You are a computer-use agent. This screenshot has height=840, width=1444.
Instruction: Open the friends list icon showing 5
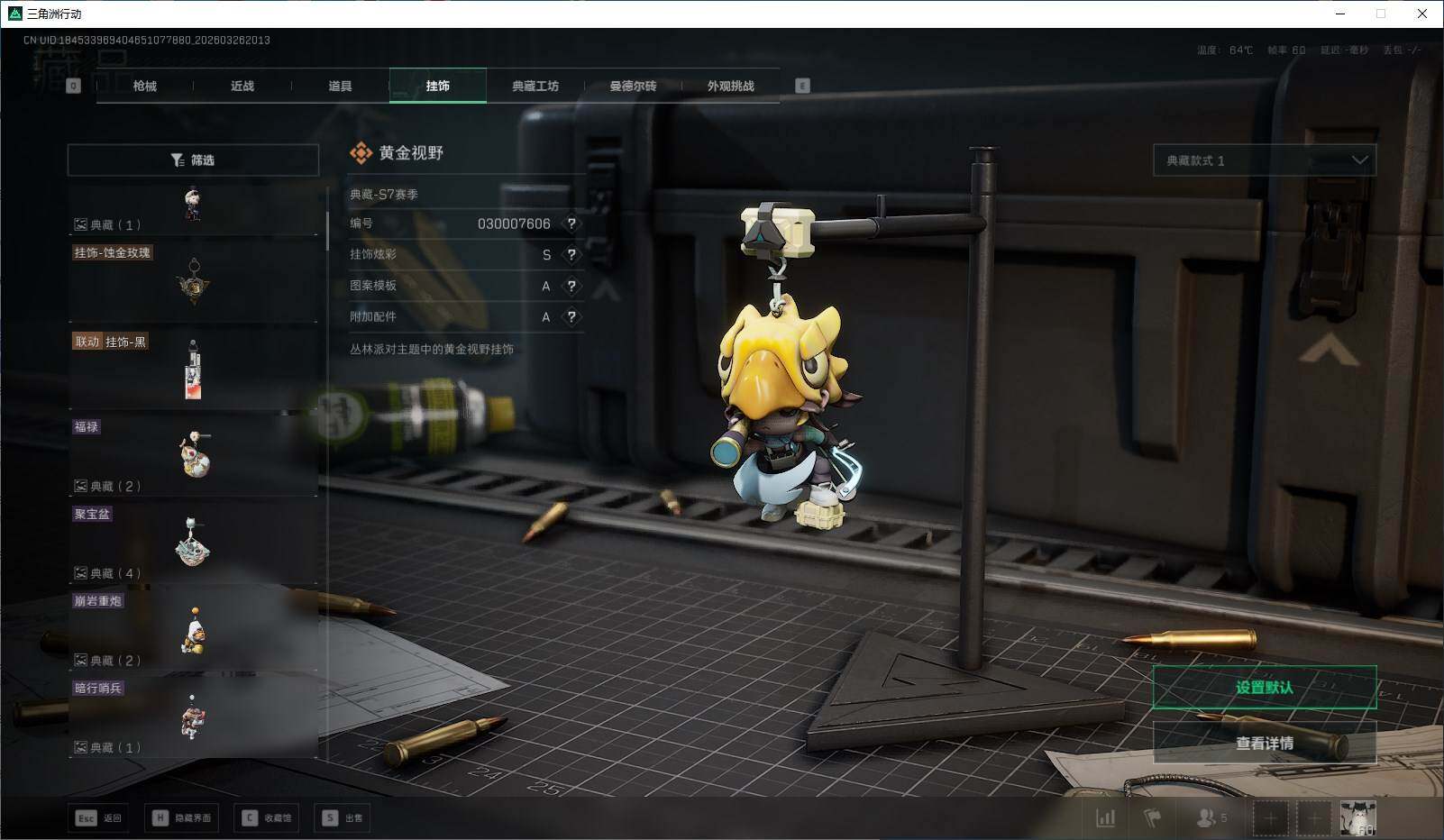[1211, 817]
